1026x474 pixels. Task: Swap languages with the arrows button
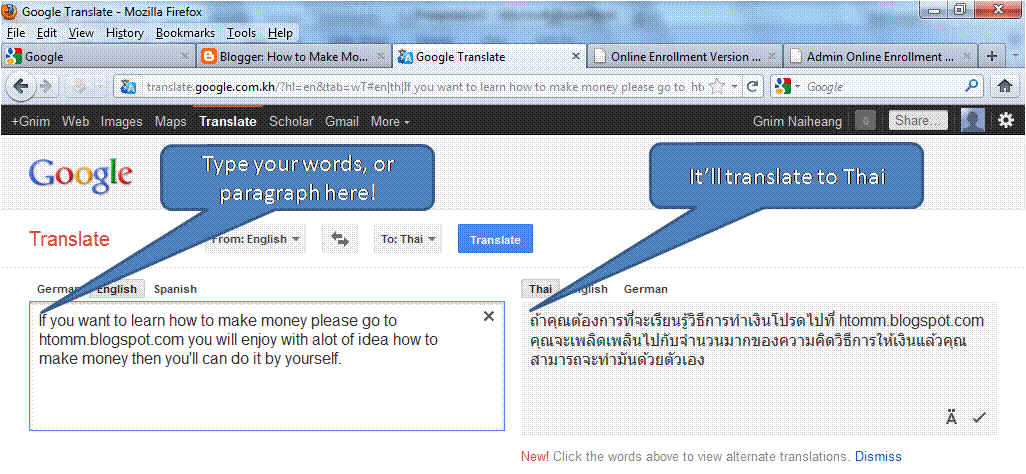340,239
